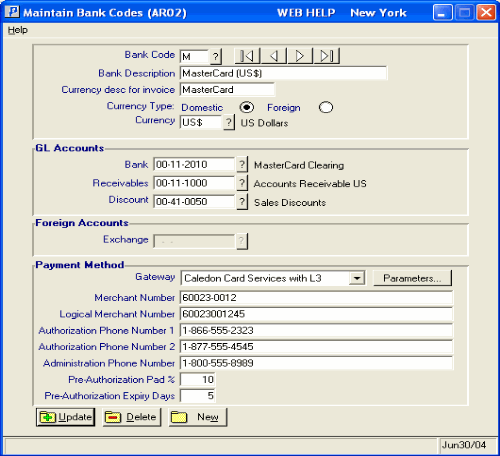Click the New button
Screen dimensions: 500x456
(x=198, y=417)
